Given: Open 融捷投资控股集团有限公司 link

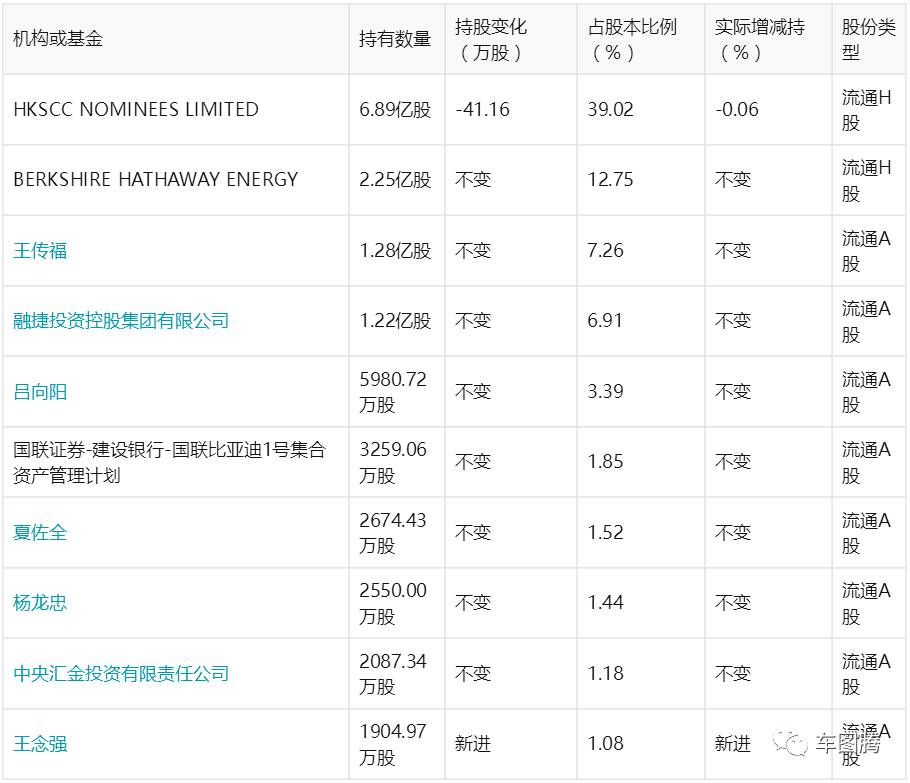Looking at the screenshot, I should coord(121,321).
